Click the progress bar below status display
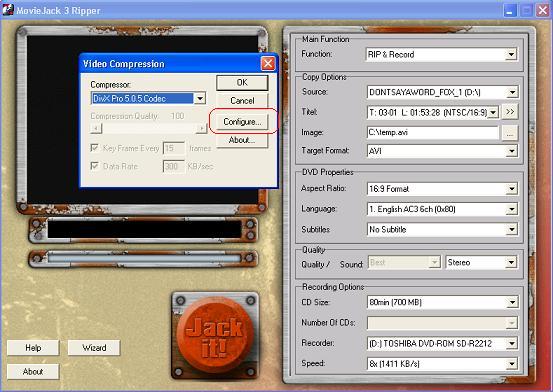Viewport: 553px width, 392px height. (x=144, y=258)
